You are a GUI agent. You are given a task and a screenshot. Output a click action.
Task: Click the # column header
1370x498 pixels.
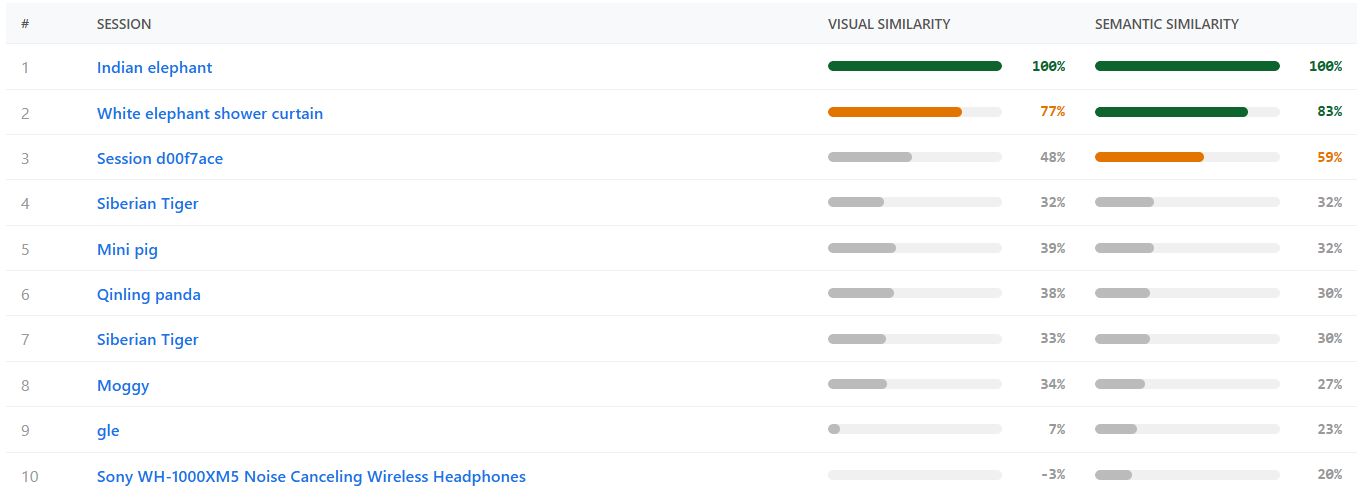[25, 24]
